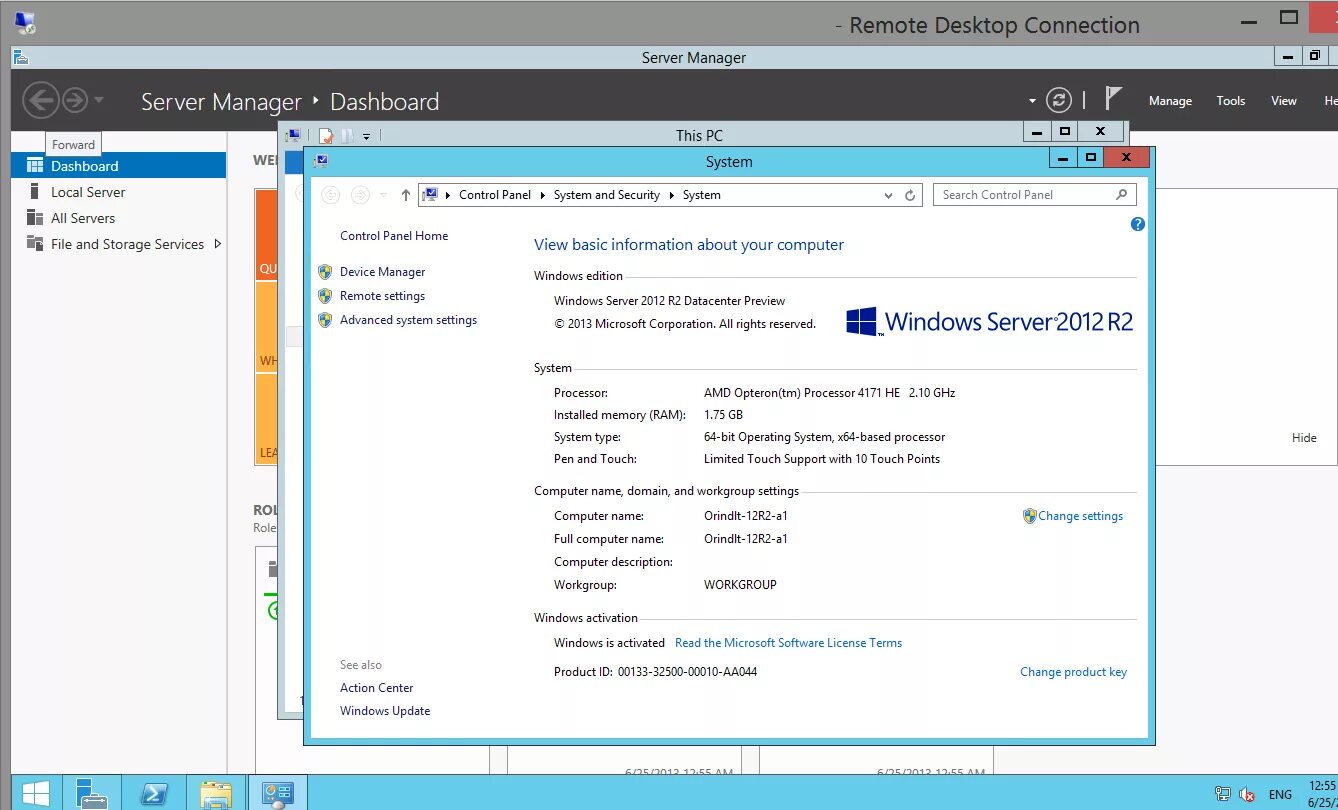Image resolution: width=1338 pixels, height=810 pixels.
Task: Click the Dashboard grid icon
Action: [x=35, y=166]
